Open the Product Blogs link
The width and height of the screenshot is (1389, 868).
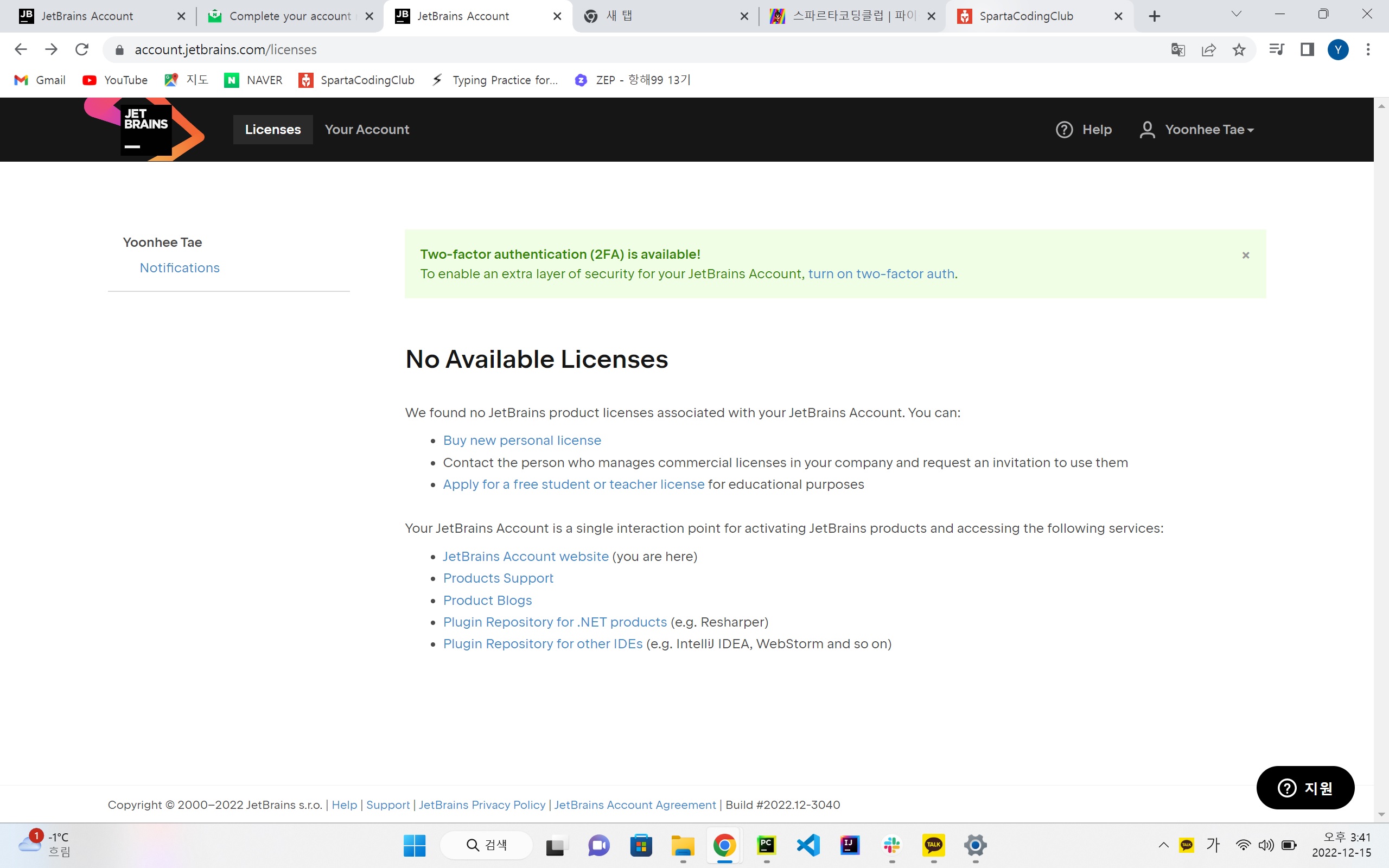487,601
